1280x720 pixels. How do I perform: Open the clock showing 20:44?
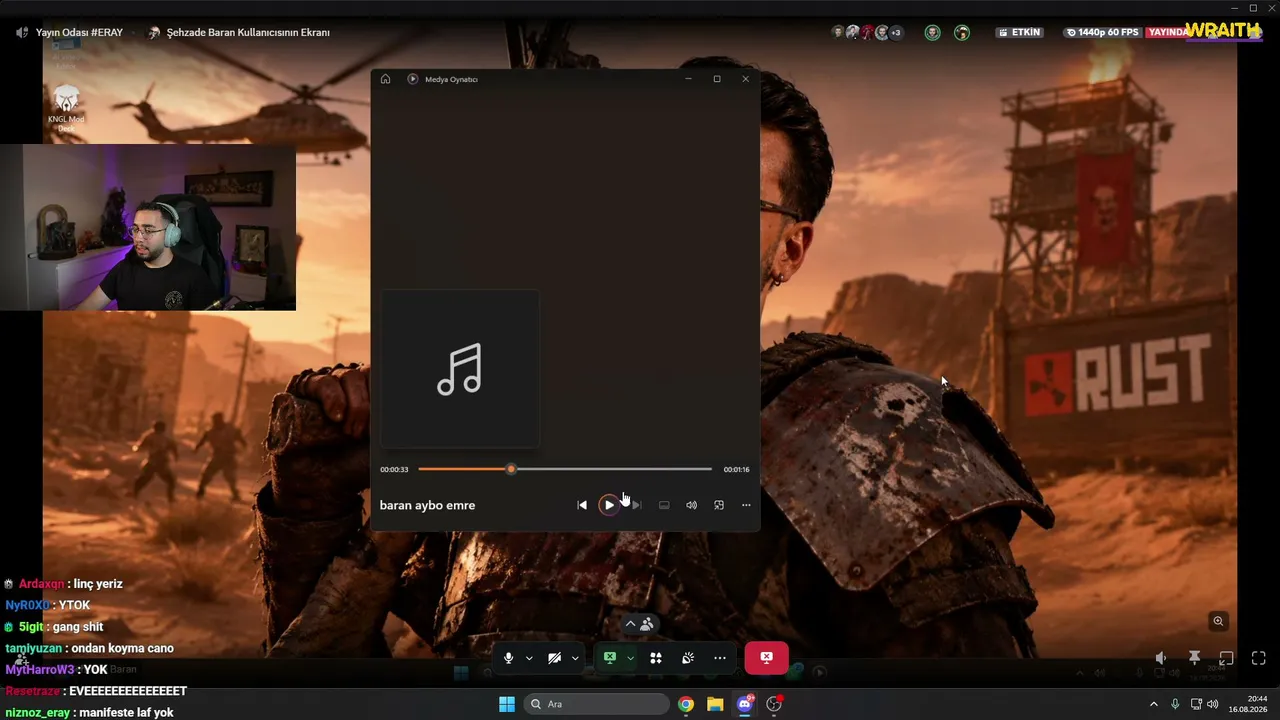click(1249, 704)
